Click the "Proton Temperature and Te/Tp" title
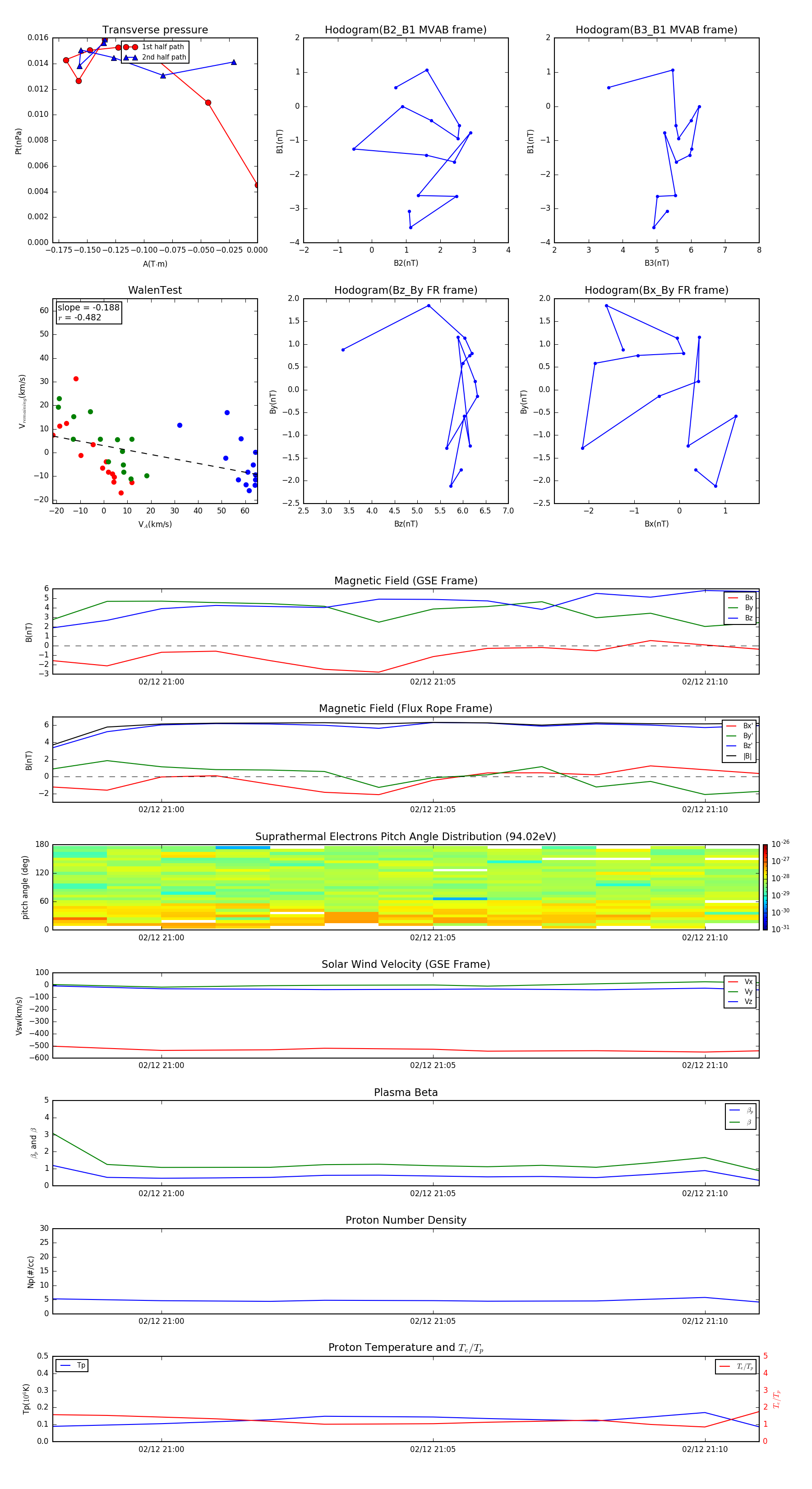The image size is (812, 1489). 406,1347
